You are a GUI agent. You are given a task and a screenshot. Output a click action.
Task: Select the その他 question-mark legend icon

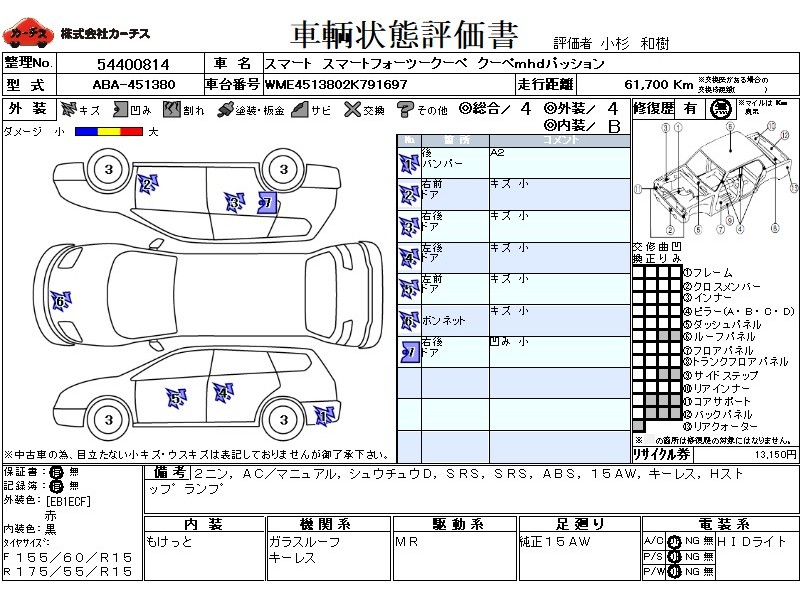coord(405,109)
